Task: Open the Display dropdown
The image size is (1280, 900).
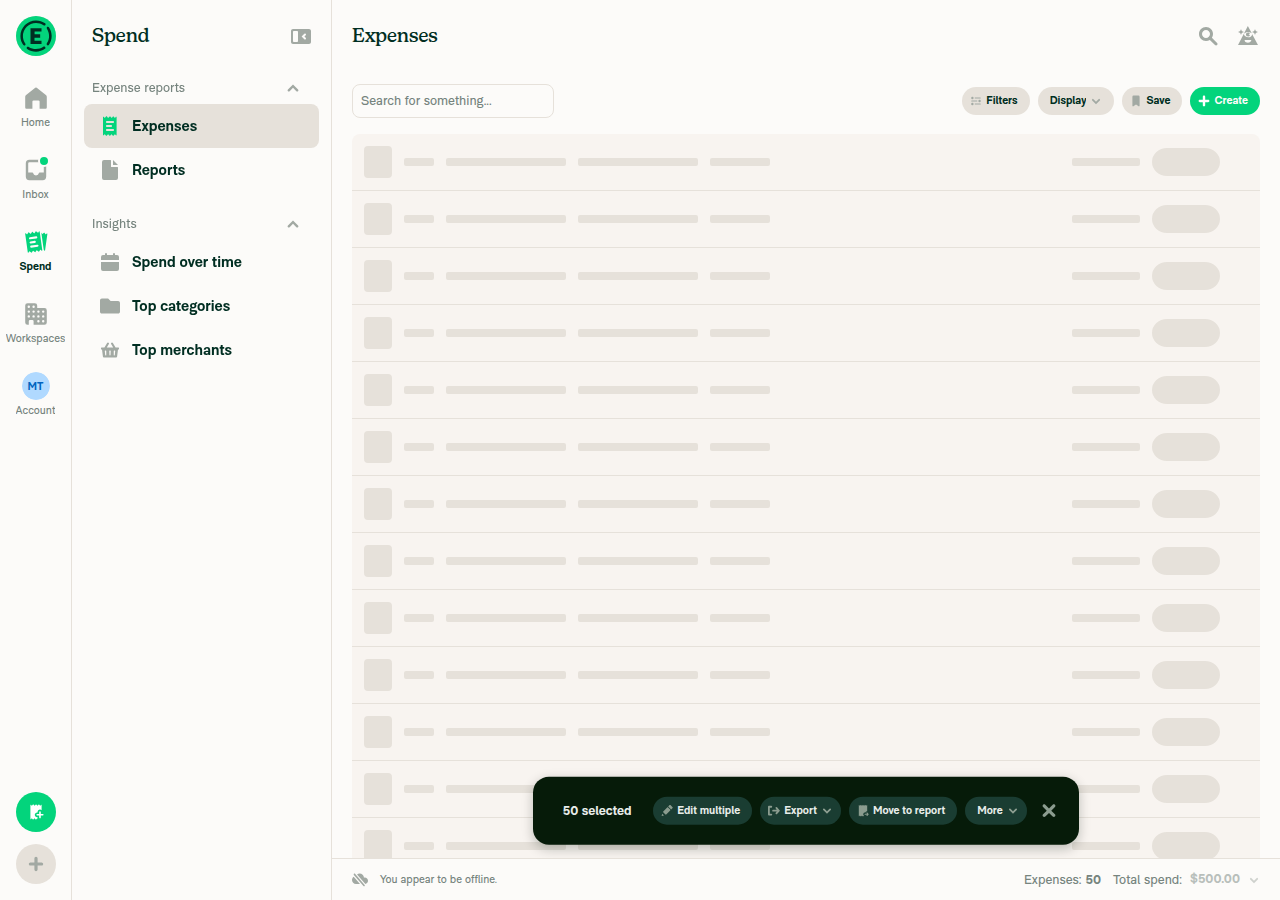Action: click(1076, 101)
